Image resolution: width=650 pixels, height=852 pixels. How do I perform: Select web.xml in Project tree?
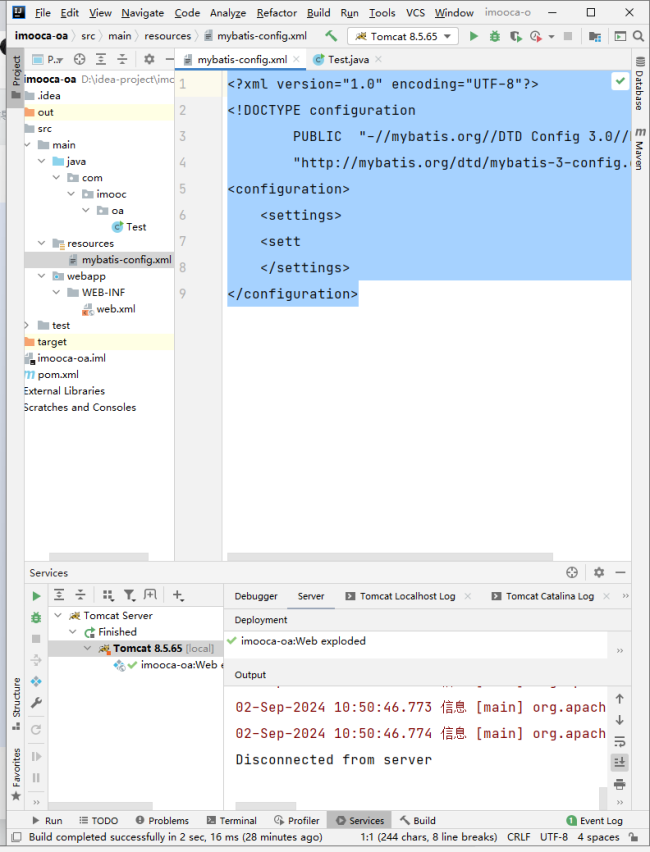click(116, 309)
